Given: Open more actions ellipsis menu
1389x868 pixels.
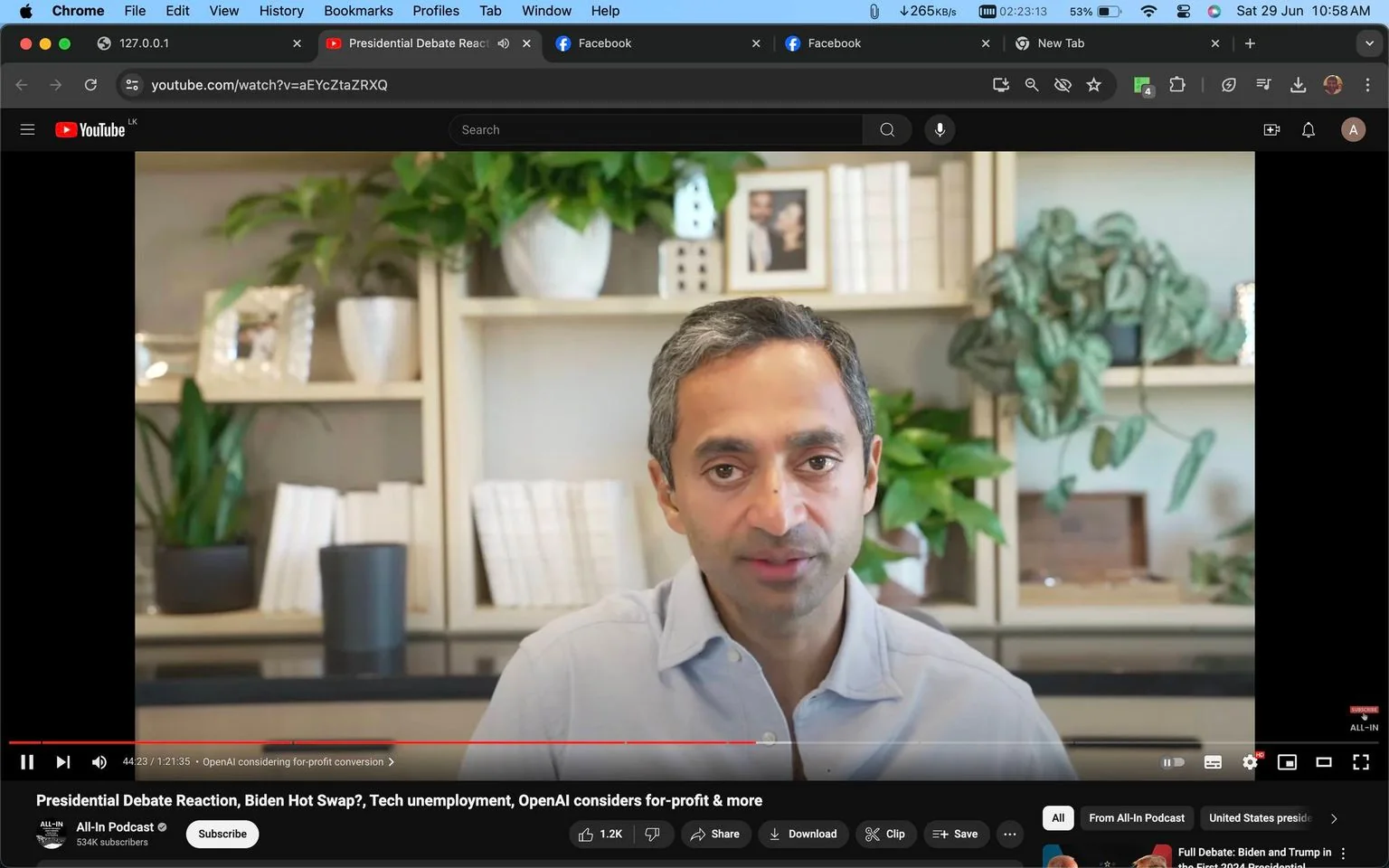Looking at the screenshot, I should click(x=1010, y=834).
